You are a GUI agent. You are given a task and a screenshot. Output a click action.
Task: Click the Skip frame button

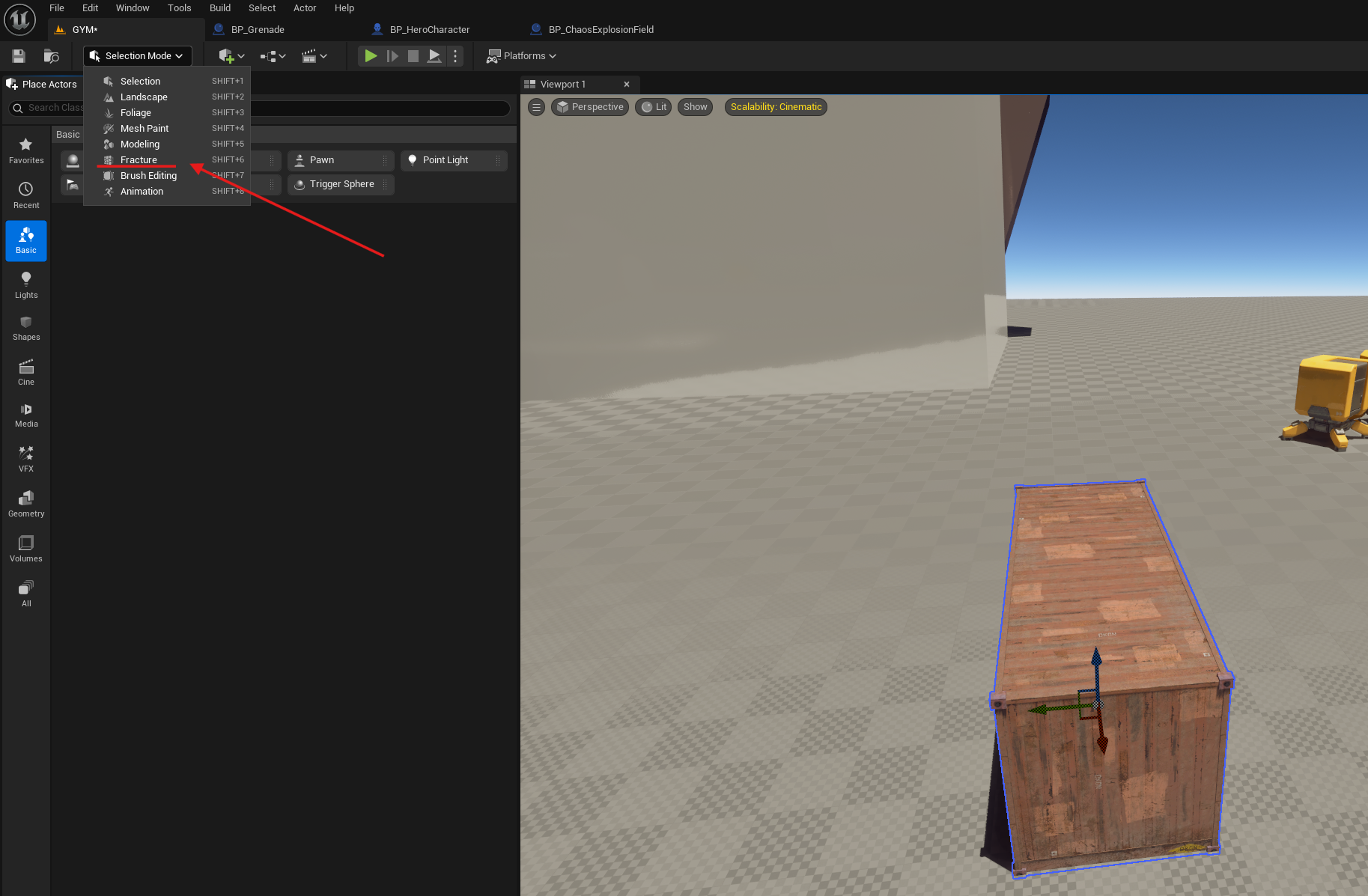(392, 56)
